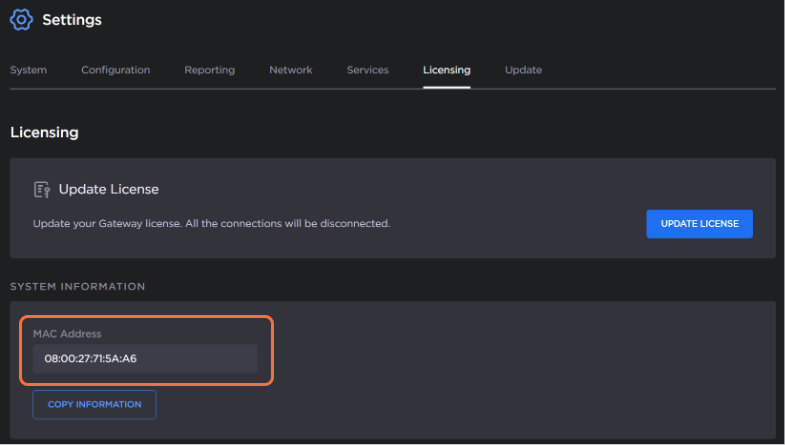Click the COPY INFORMATION button
Image resolution: width=785 pixels, height=445 pixels.
tap(94, 404)
